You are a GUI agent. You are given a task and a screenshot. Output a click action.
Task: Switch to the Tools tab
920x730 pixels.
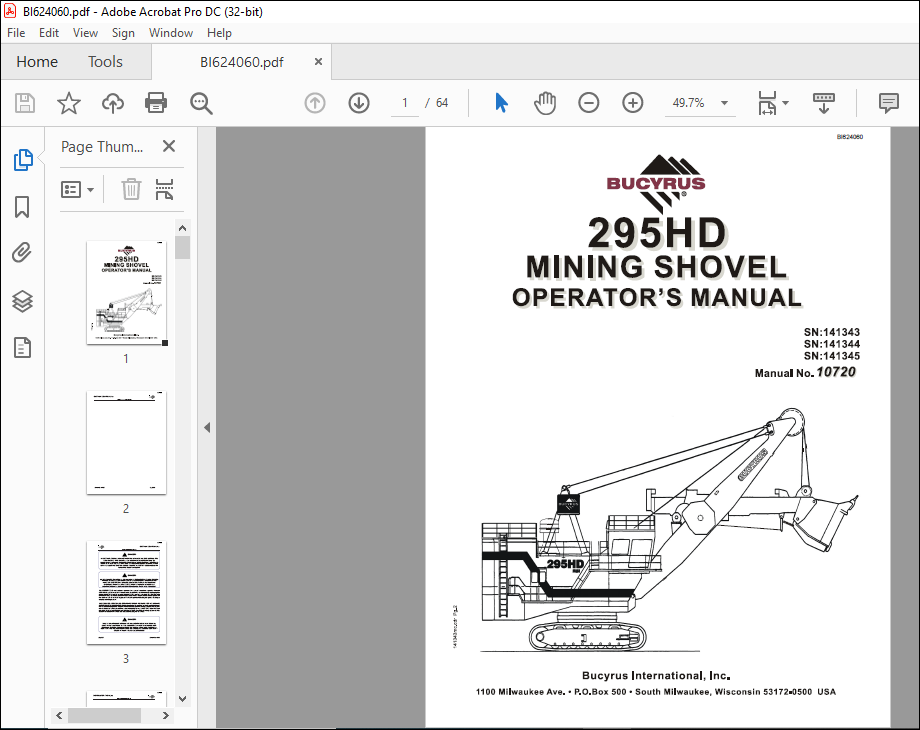tap(105, 62)
